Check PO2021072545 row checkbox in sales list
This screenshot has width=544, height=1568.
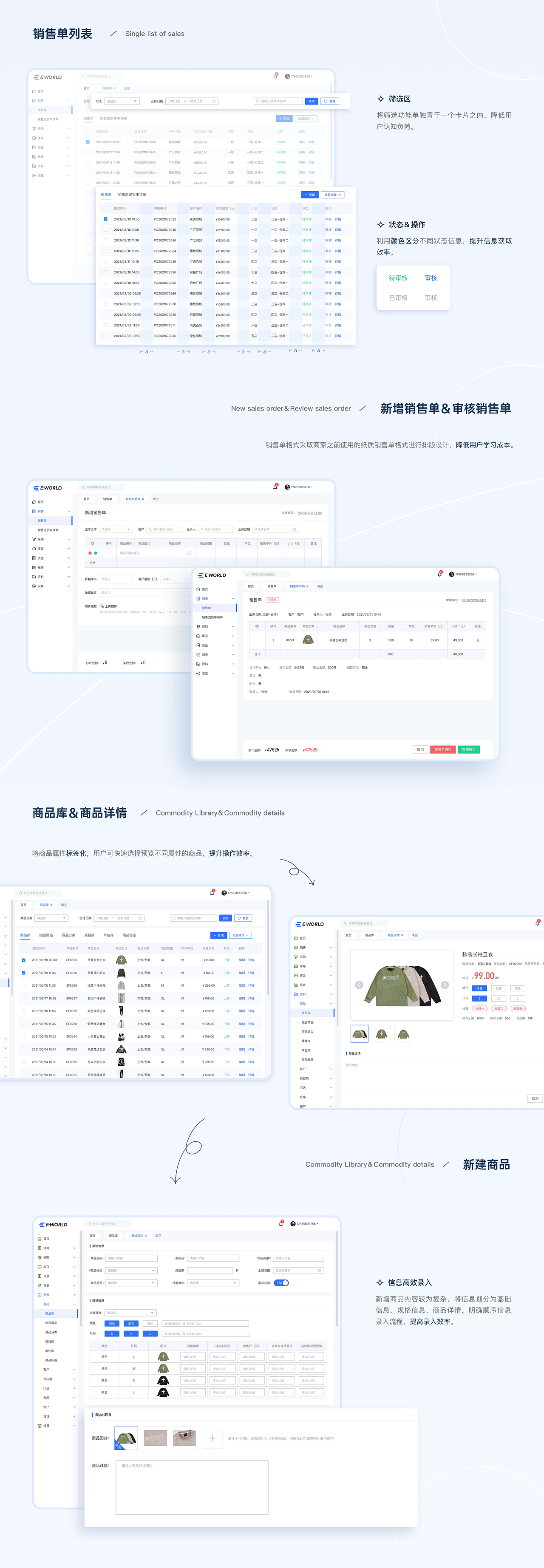[105, 229]
